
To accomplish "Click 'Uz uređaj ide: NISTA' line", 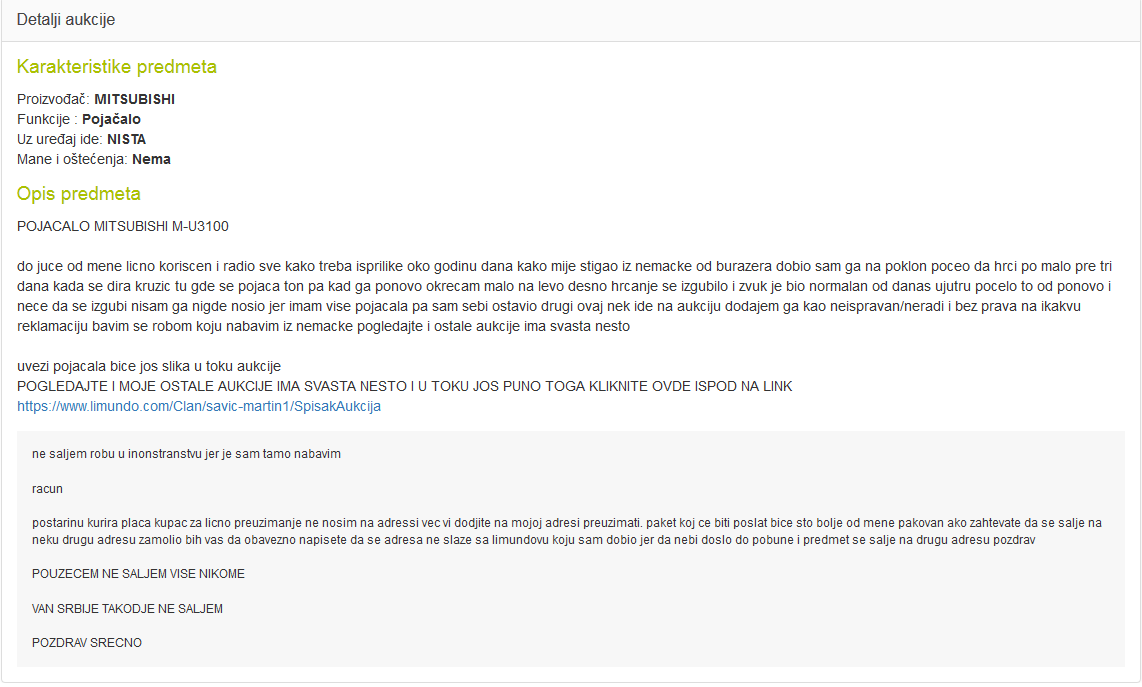I will coord(82,139).
